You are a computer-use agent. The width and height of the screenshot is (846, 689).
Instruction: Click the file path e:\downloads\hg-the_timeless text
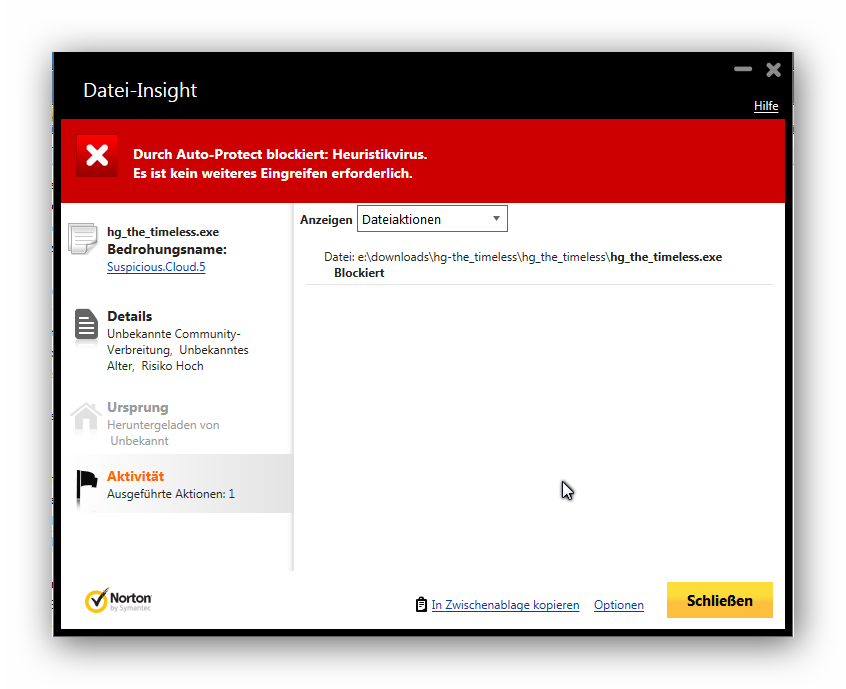(523, 257)
